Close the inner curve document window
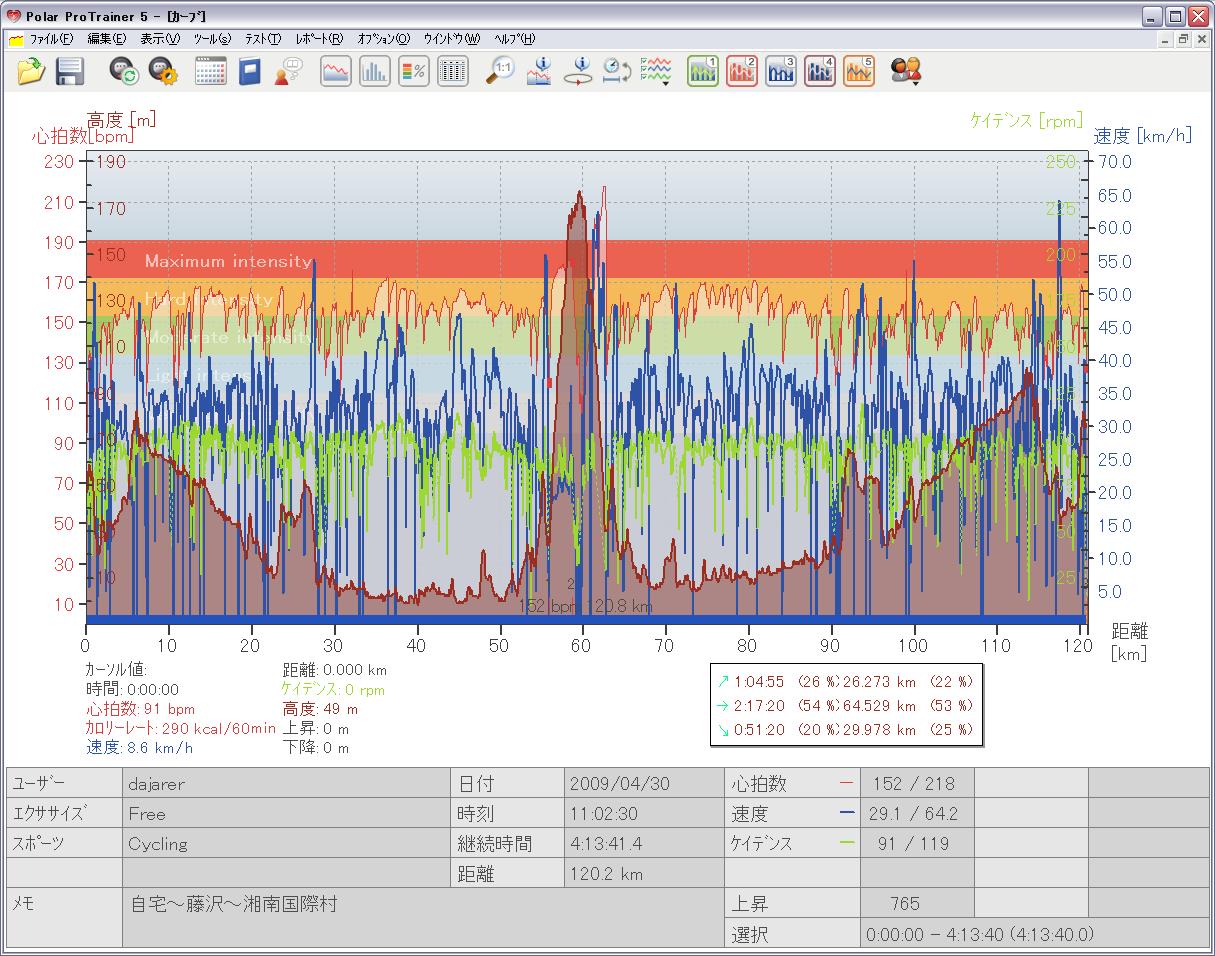Image resolution: width=1215 pixels, height=956 pixels. click(x=1201, y=39)
